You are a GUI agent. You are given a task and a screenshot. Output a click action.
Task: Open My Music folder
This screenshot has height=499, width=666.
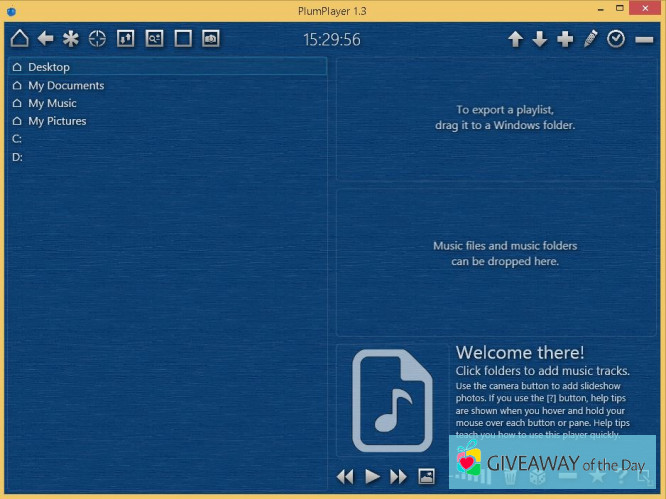pos(51,103)
